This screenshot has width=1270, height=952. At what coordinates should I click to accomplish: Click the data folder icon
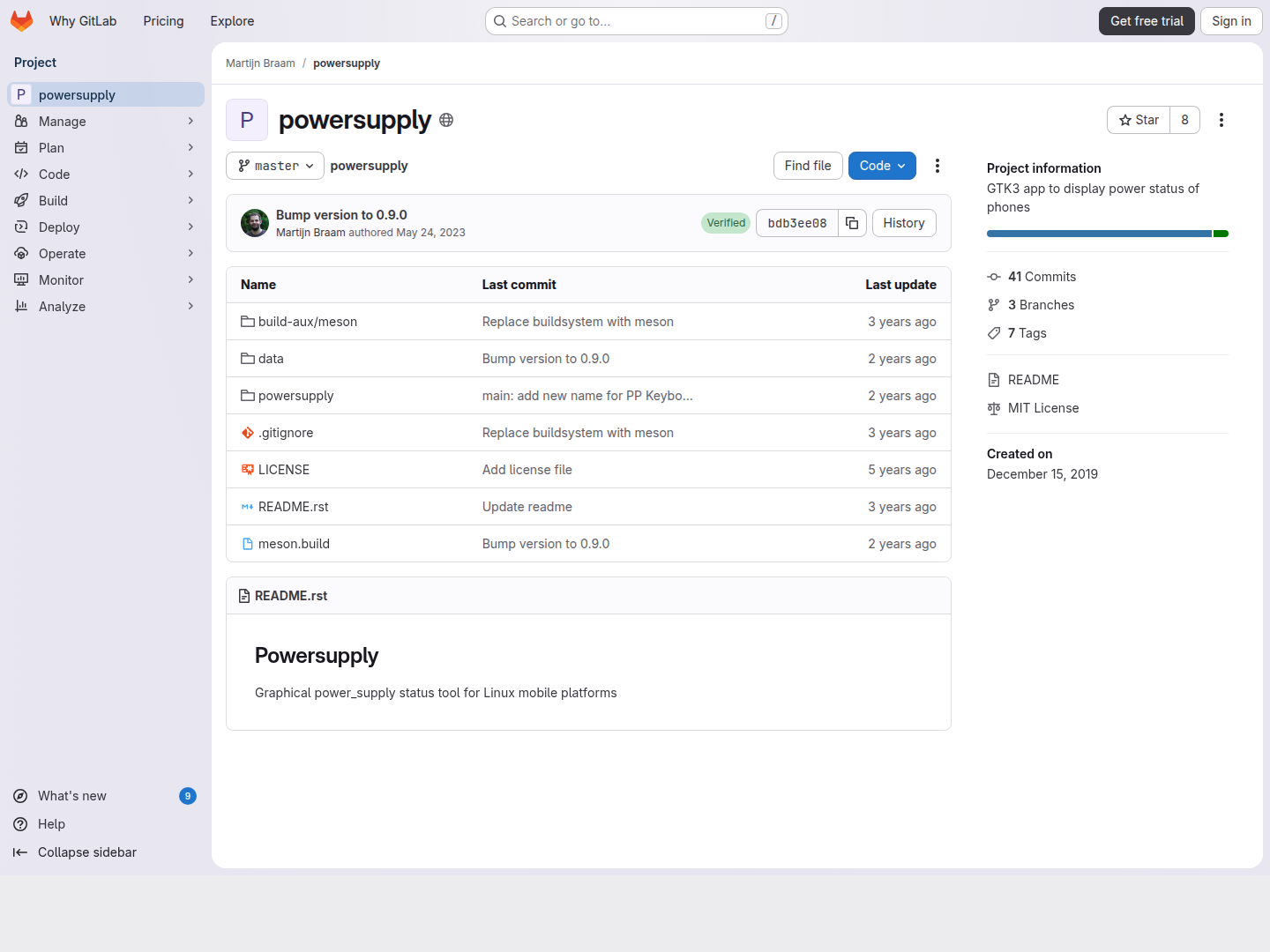coord(248,359)
